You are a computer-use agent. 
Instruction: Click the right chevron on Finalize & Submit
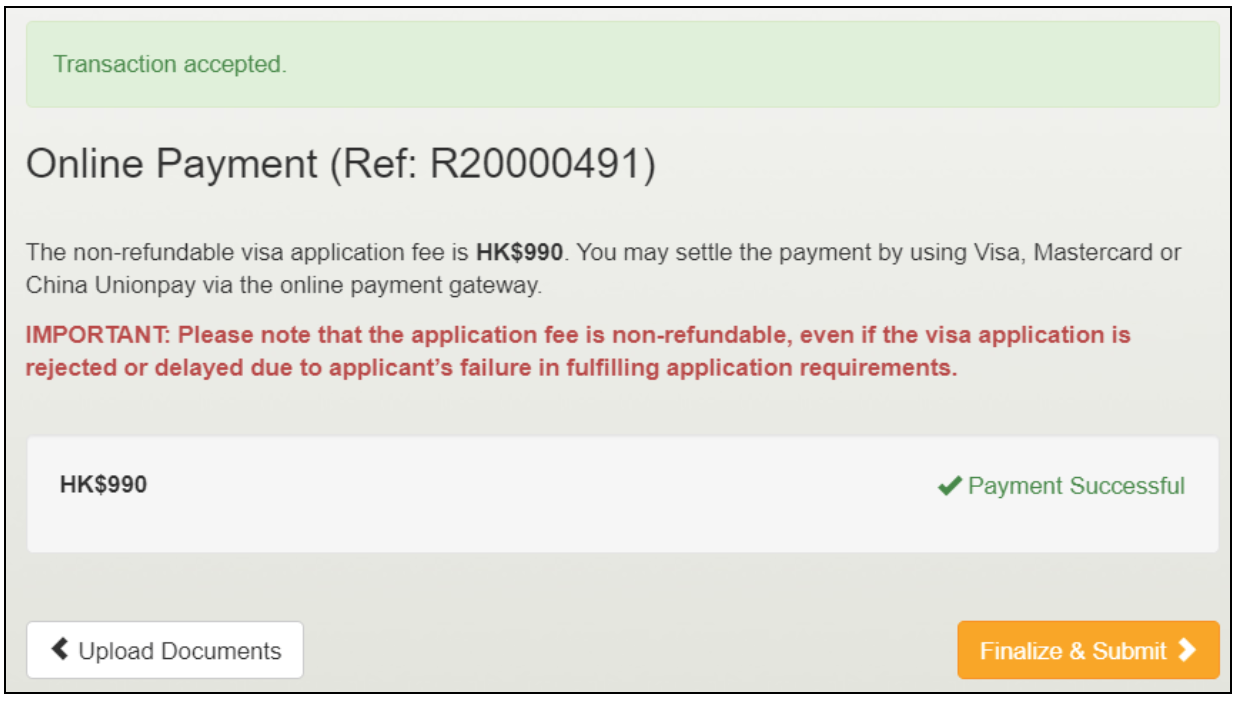tap(1187, 651)
